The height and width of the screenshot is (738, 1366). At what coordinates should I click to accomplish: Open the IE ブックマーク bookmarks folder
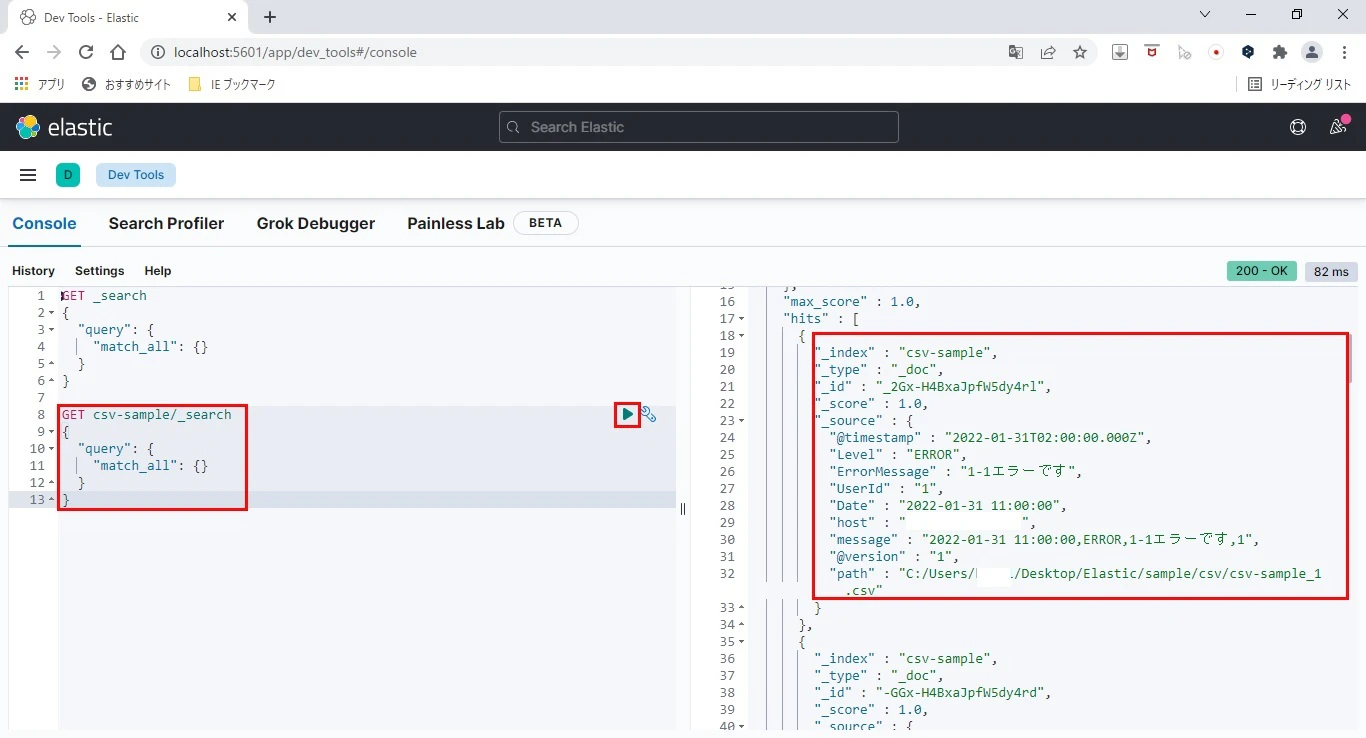pyautogui.click(x=232, y=85)
